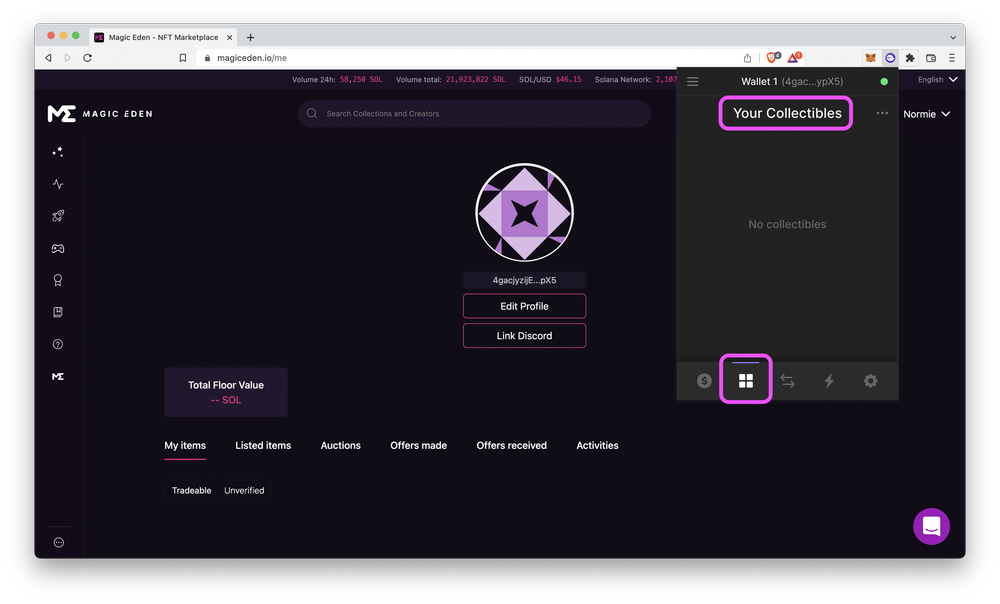Screen dimensions: 1000x604
Task: Switch to the My items tab
Action: click(x=185, y=445)
